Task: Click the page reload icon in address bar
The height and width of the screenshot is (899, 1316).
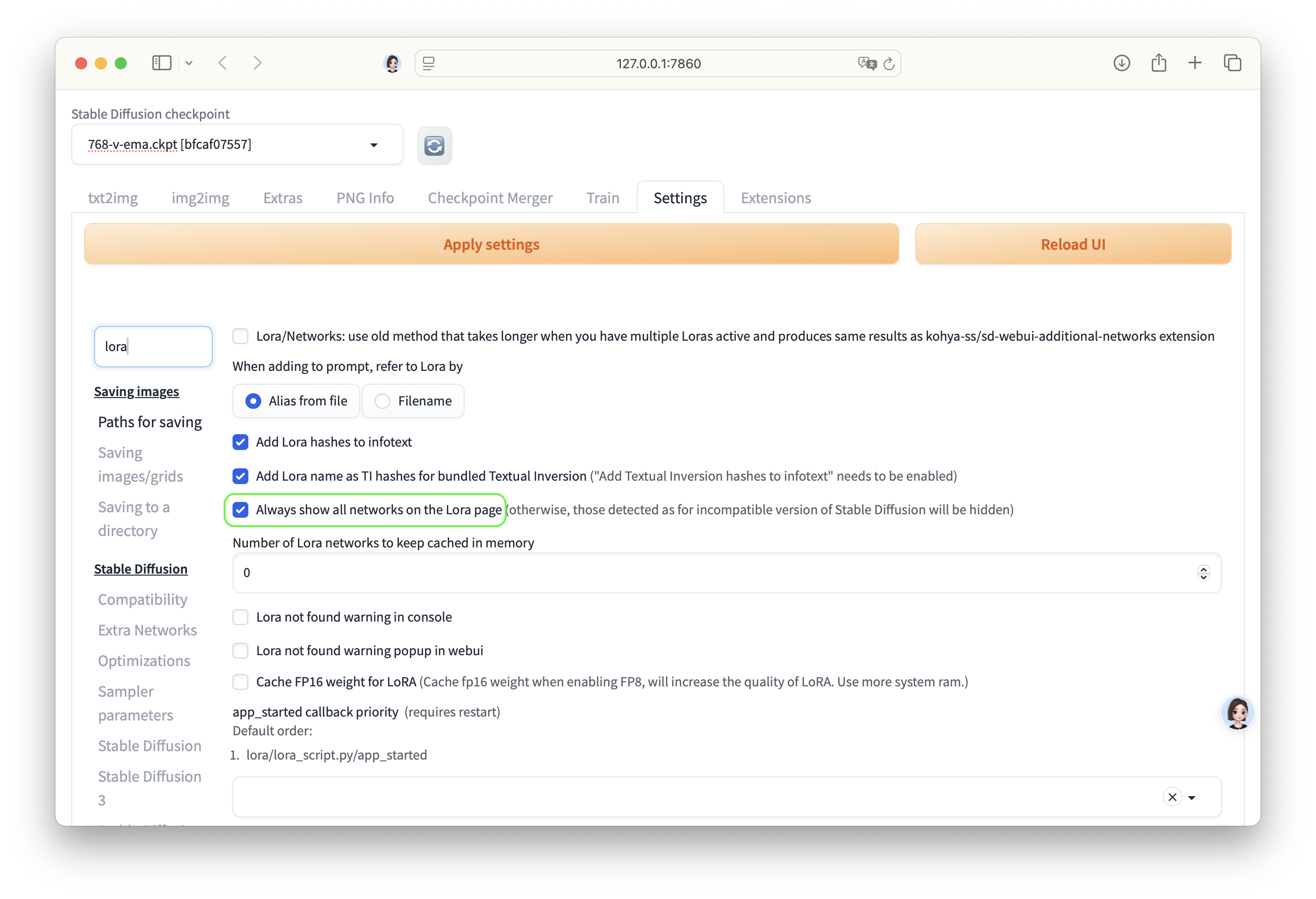Action: point(889,63)
